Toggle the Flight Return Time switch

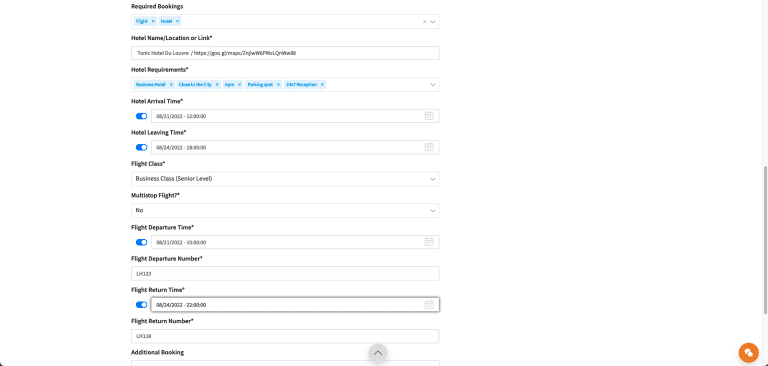(x=142, y=305)
